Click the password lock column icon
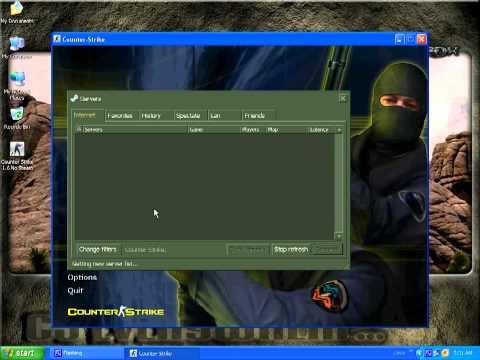The width and height of the screenshot is (480, 360). click(x=79, y=129)
